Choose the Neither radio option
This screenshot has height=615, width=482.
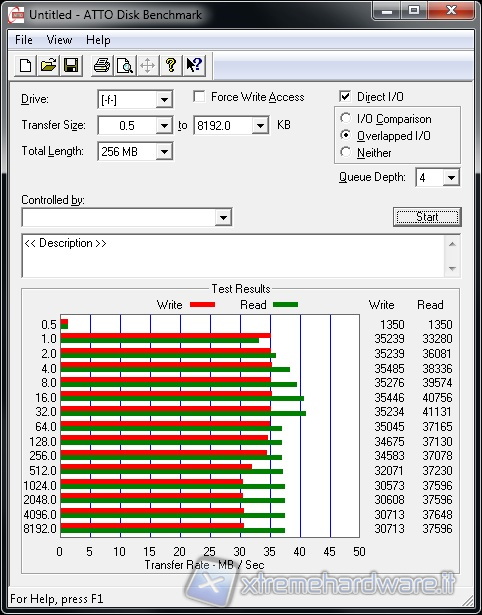[x=346, y=152]
